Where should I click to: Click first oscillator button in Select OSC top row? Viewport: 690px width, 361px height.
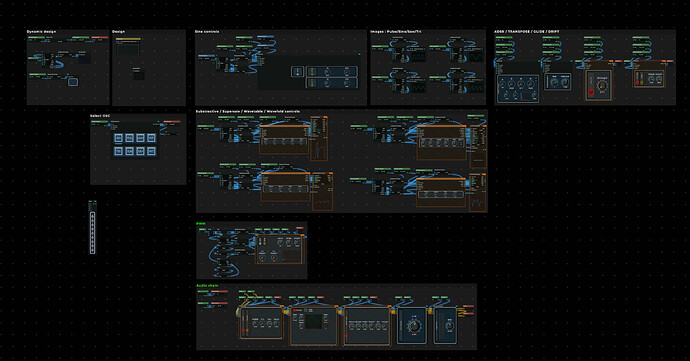coord(118,138)
